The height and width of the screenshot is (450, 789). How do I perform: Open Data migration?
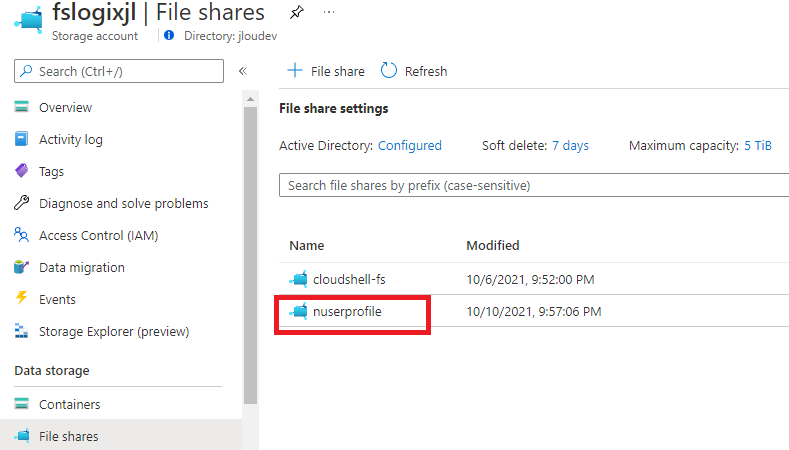(82, 267)
